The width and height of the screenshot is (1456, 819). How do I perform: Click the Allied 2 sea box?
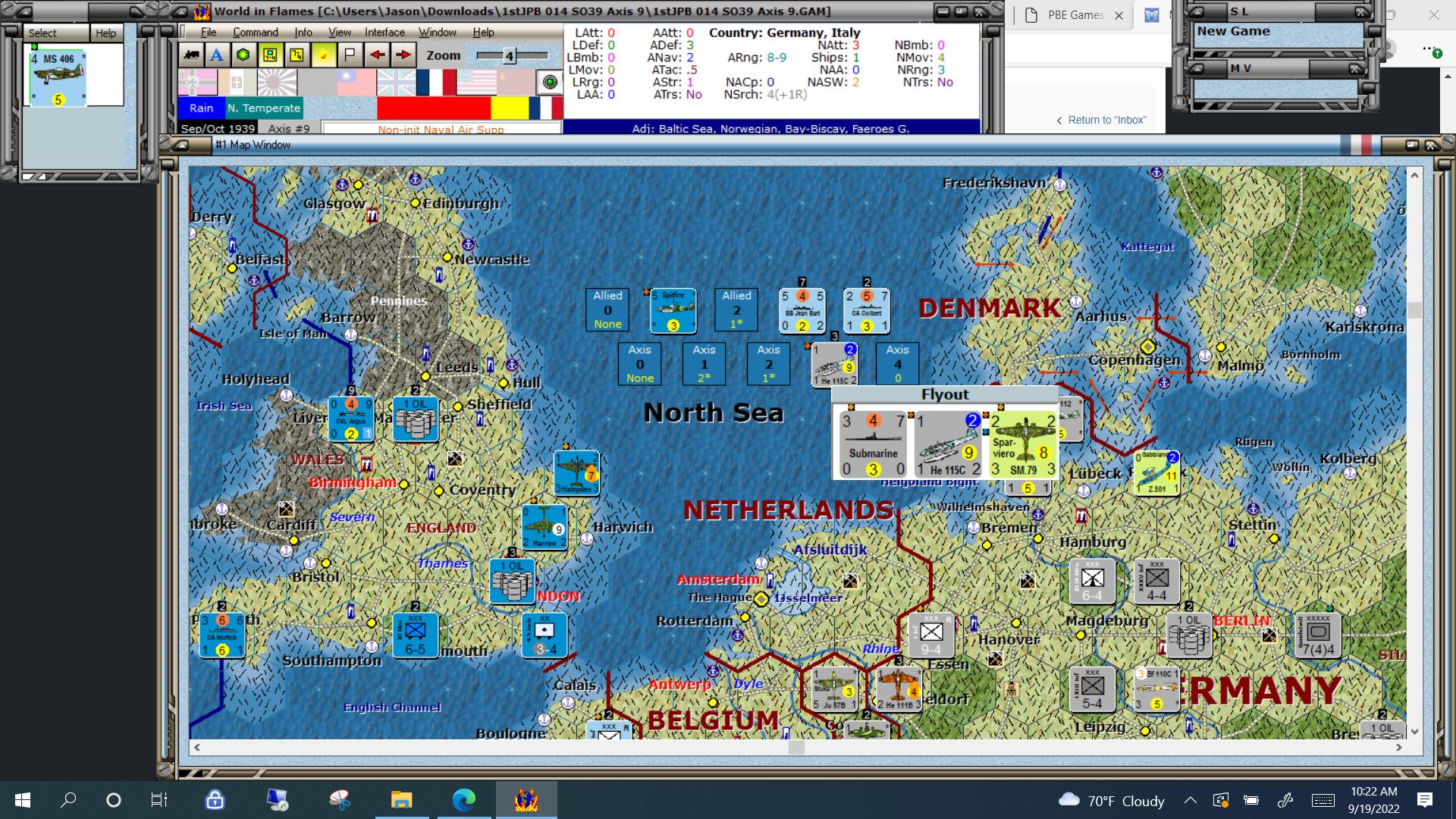(736, 309)
